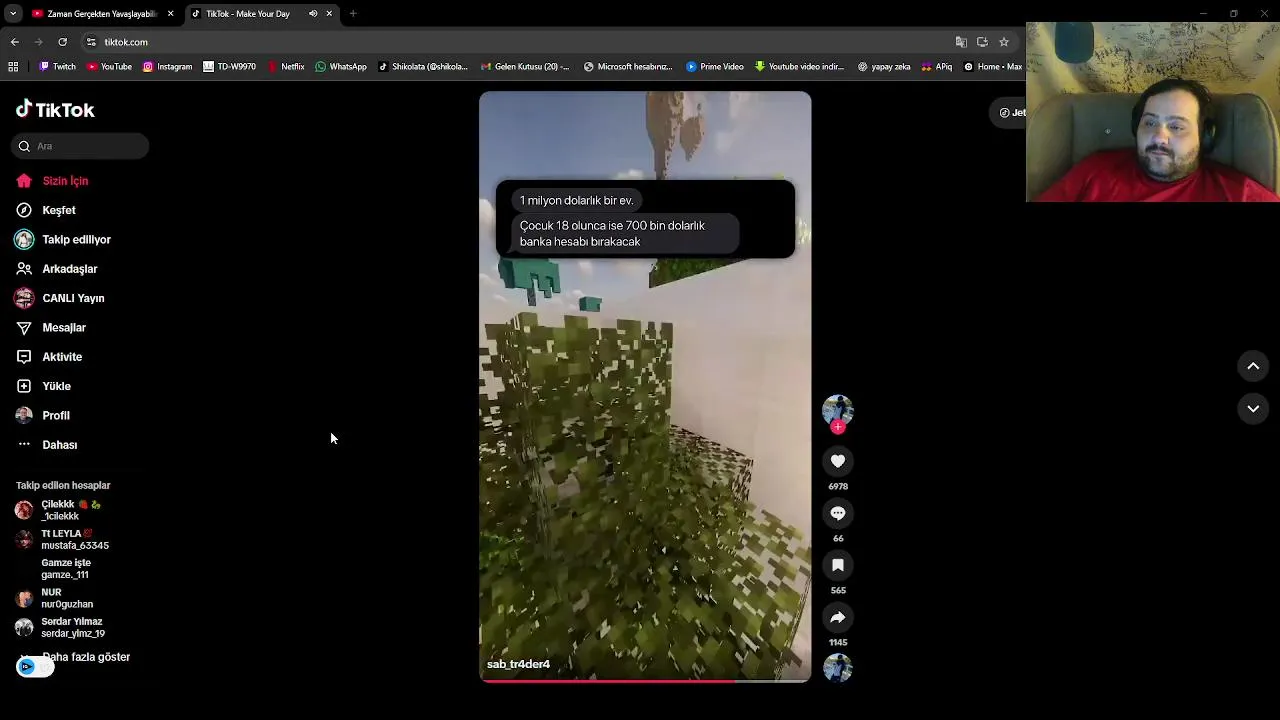Screen dimensions: 1280x720
Task: Open the Microsoft hesabınız bookmark
Action: (627, 67)
